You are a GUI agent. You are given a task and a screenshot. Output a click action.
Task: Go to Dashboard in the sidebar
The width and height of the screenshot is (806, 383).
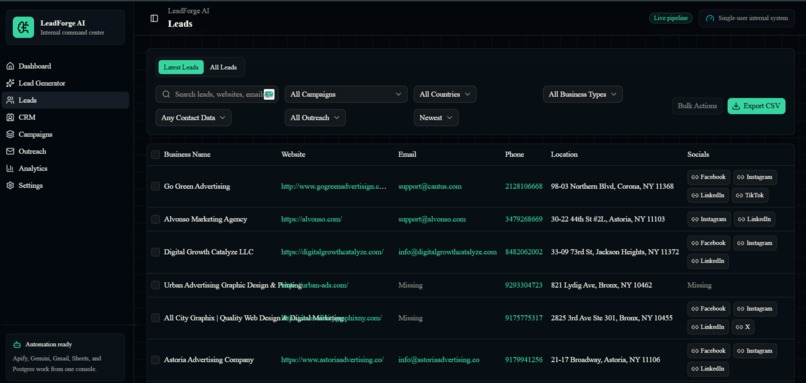coord(65,66)
